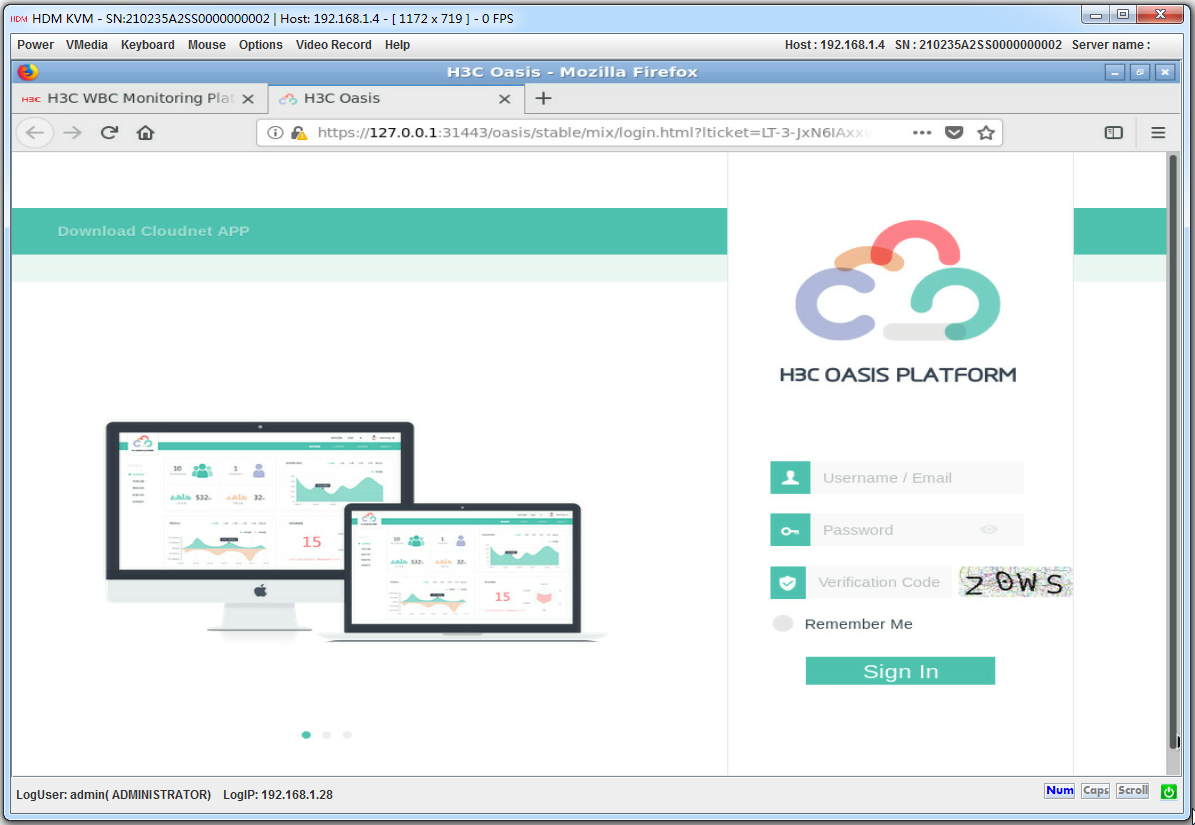Select the first carousel dot

306,735
